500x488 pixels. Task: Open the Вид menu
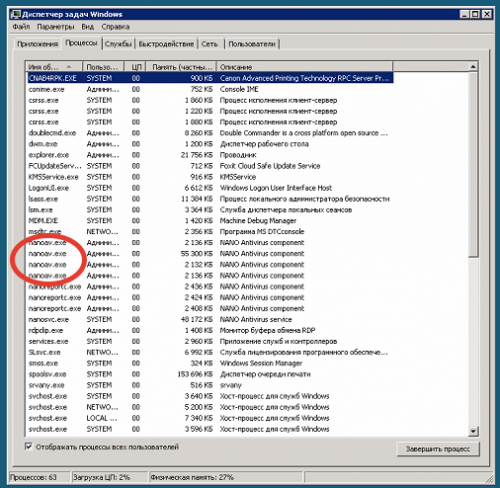88,27
